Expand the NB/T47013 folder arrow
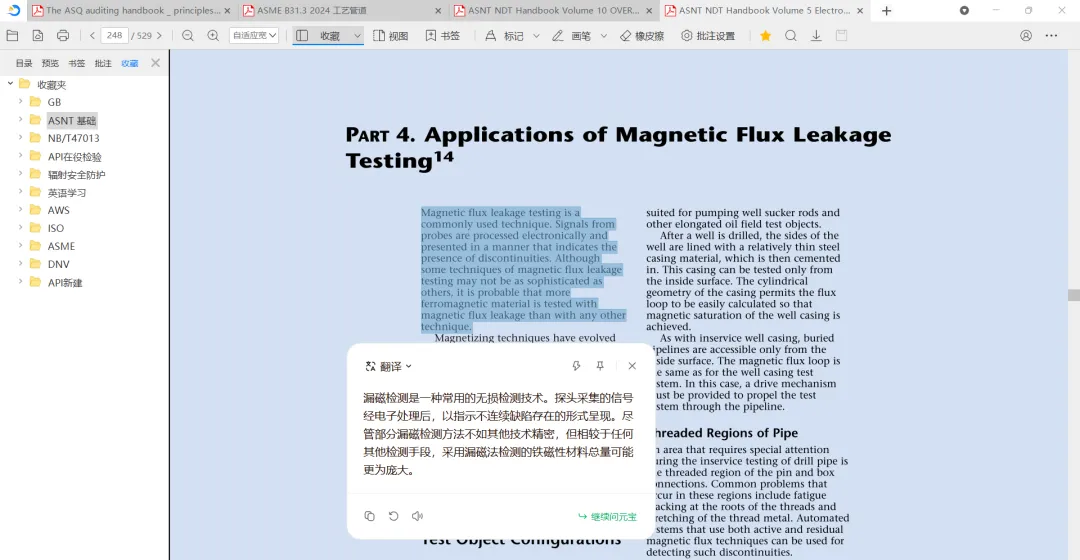Viewport: 1080px width, 560px height. click(x=20, y=137)
